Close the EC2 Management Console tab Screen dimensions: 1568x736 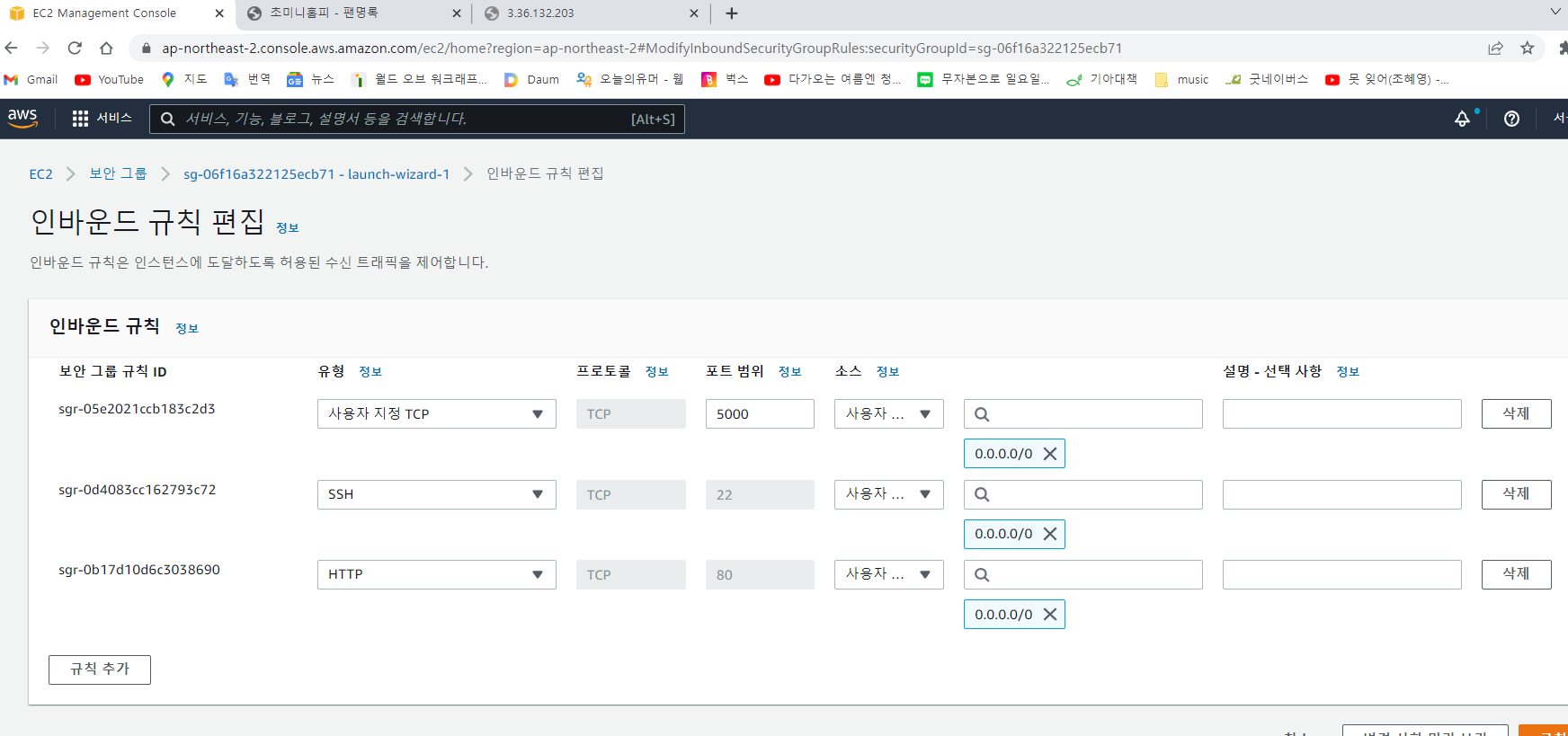[x=220, y=13]
